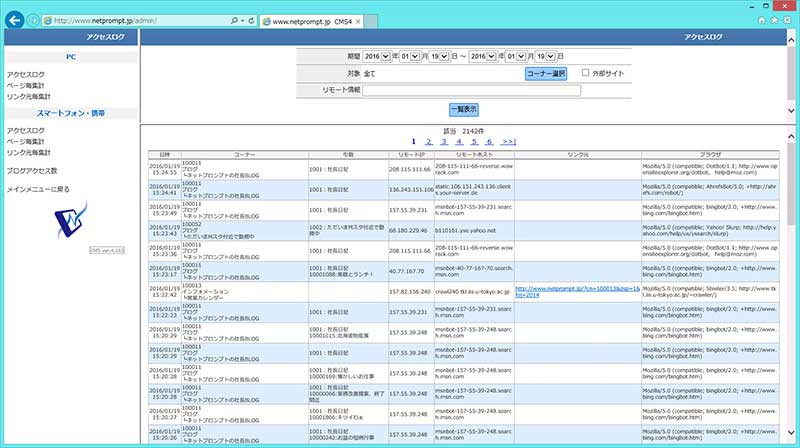Open ブログアクセス数 sidebar link
This screenshot has height=448, width=800.
pos(32,171)
